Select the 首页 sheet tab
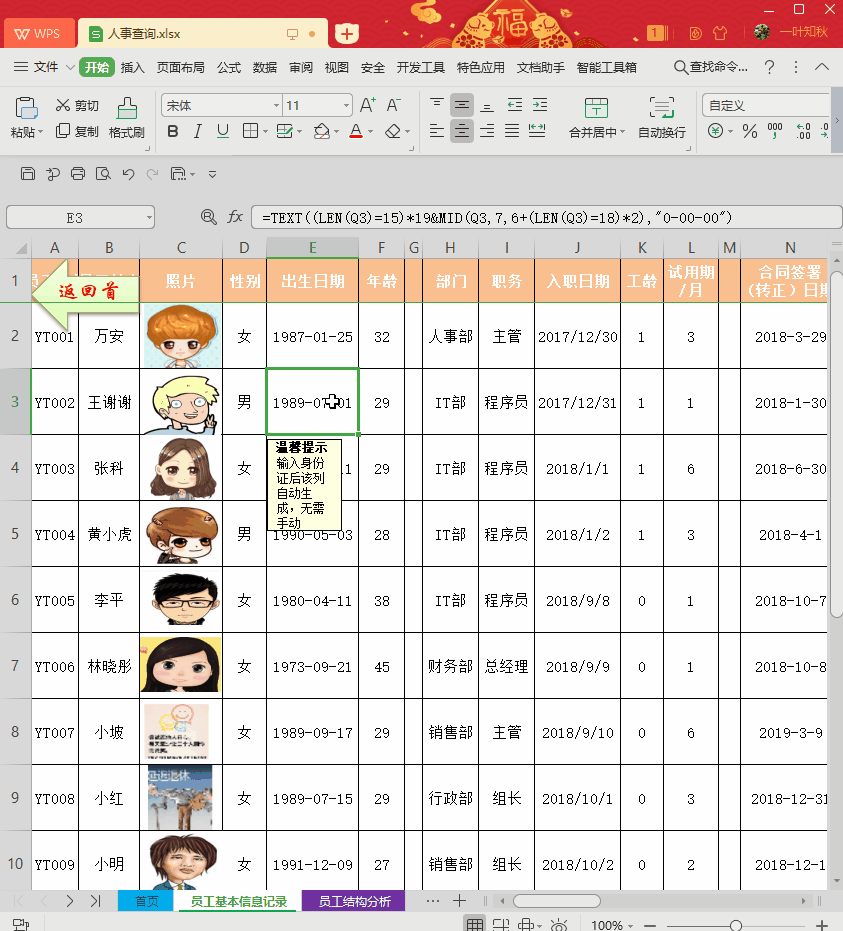Screen dimensions: 843x931 [x=146, y=901]
